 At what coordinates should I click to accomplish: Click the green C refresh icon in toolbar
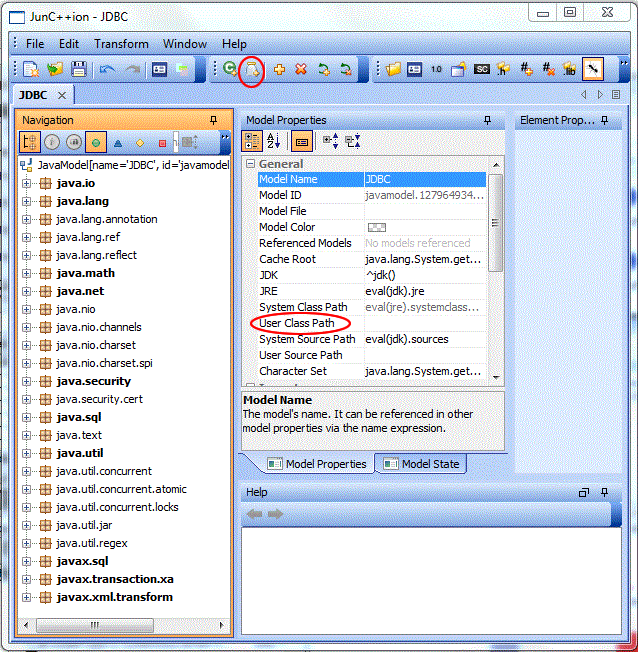(230, 68)
